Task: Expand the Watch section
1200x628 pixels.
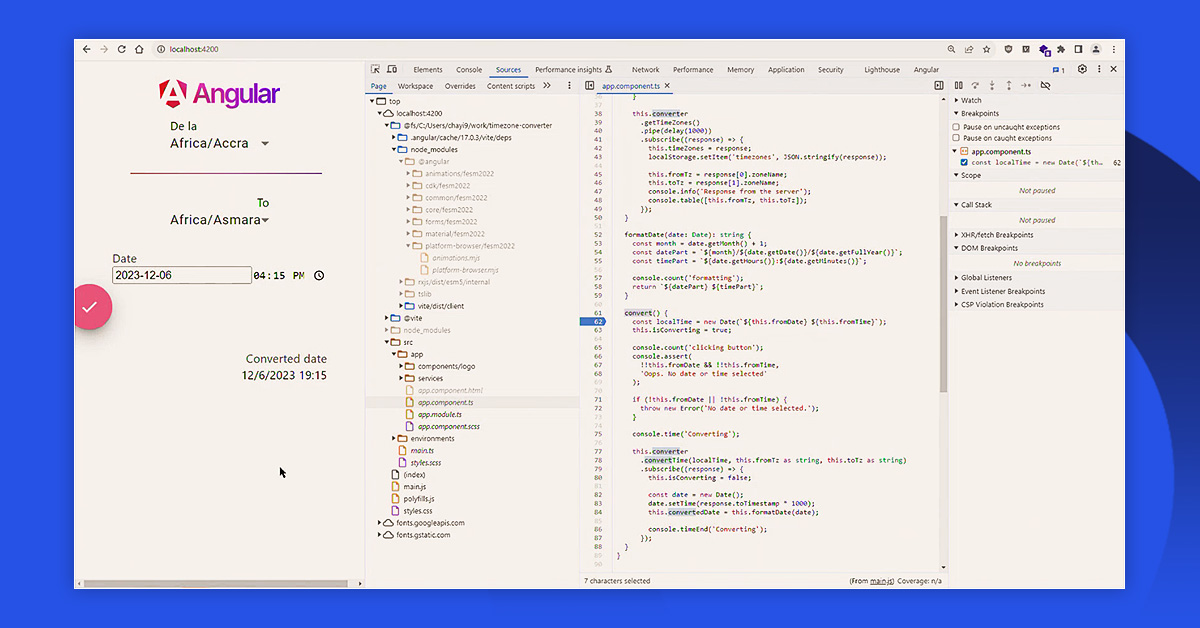Action: (970, 100)
